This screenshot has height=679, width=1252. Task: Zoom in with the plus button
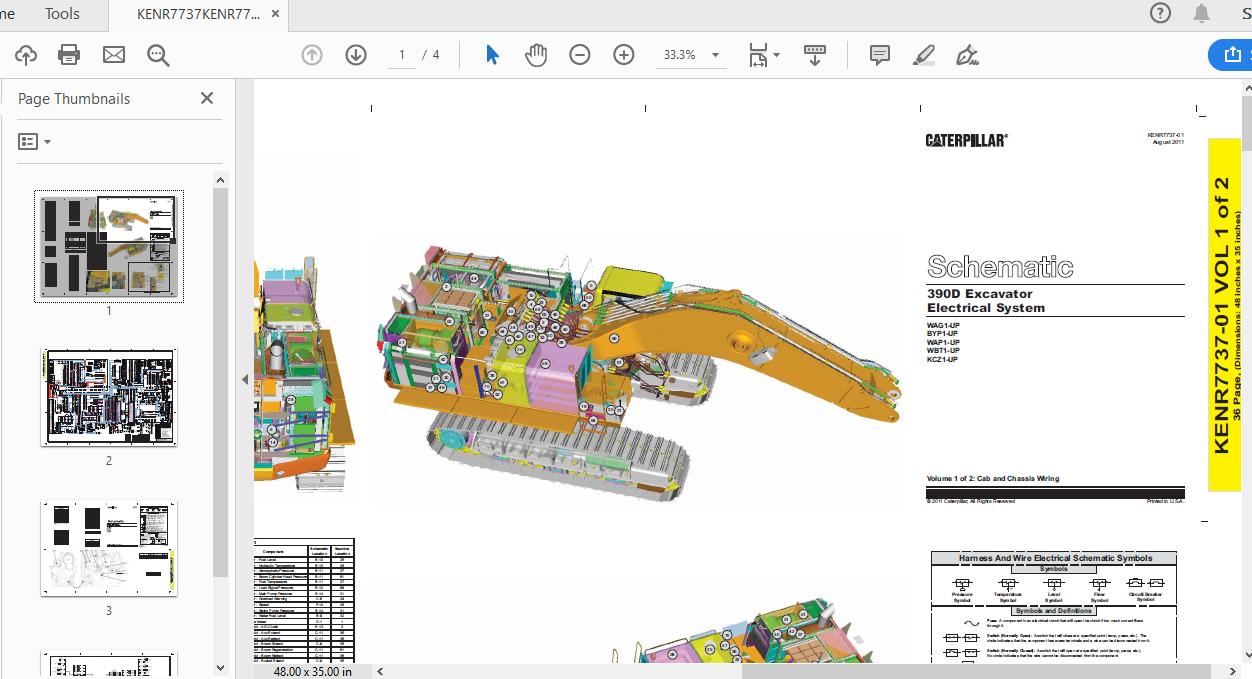[x=624, y=55]
